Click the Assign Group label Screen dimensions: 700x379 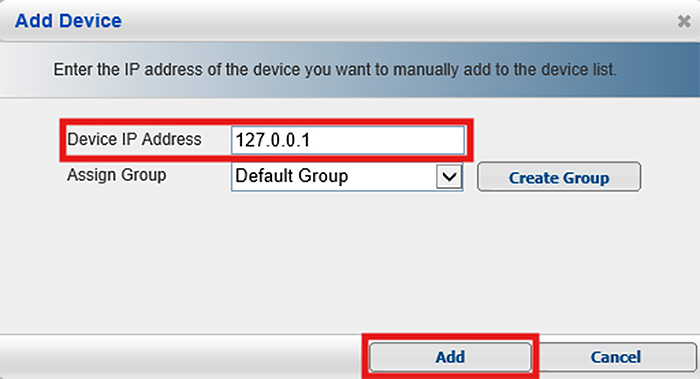tap(117, 175)
